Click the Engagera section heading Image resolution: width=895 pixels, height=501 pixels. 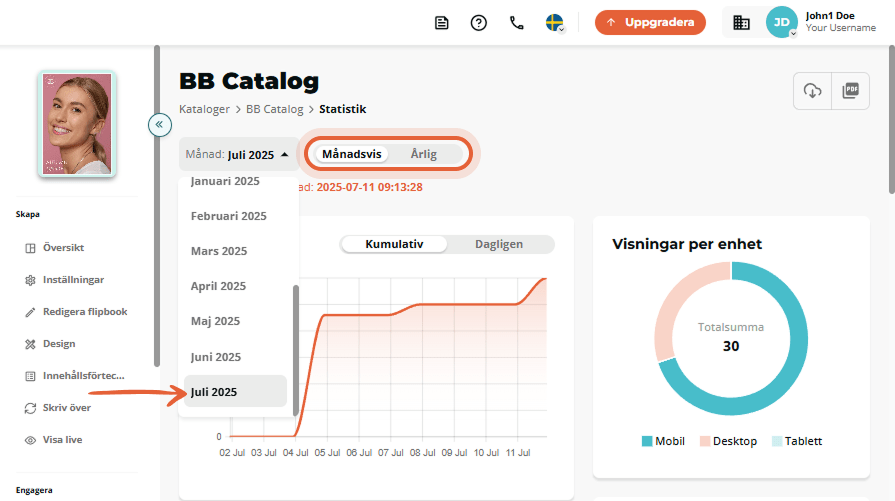pos(34,490)
